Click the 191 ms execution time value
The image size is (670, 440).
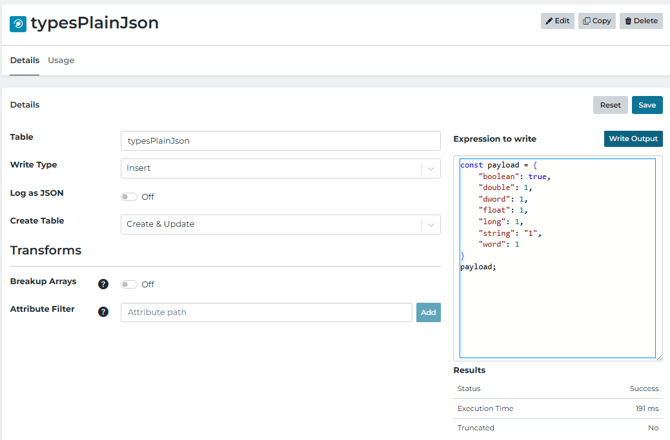(647, 408)
